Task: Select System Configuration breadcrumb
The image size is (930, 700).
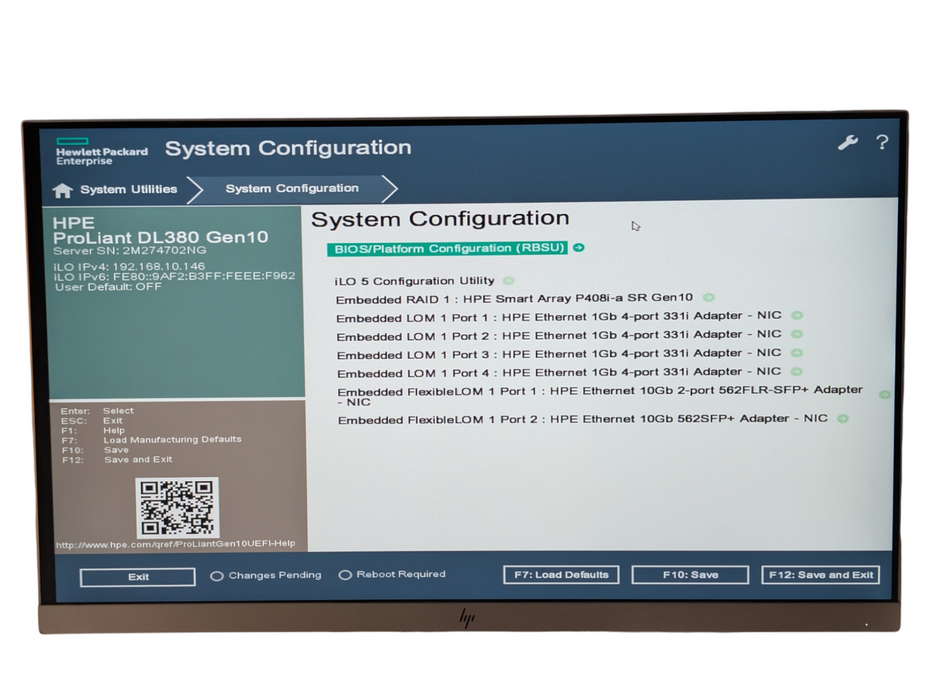Action: 292,188
